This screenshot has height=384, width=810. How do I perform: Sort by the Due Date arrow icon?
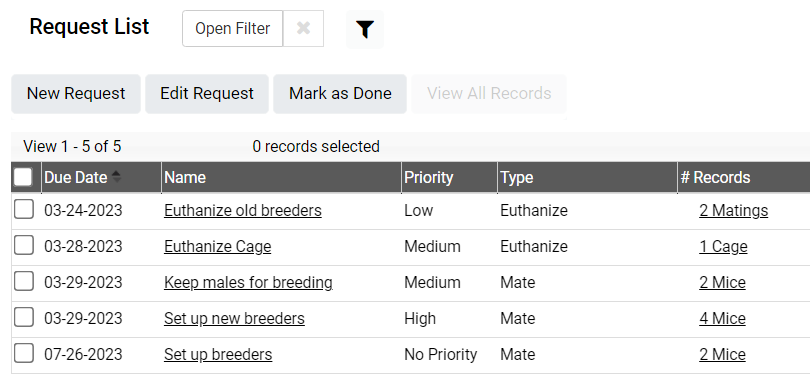coord(117,177)
